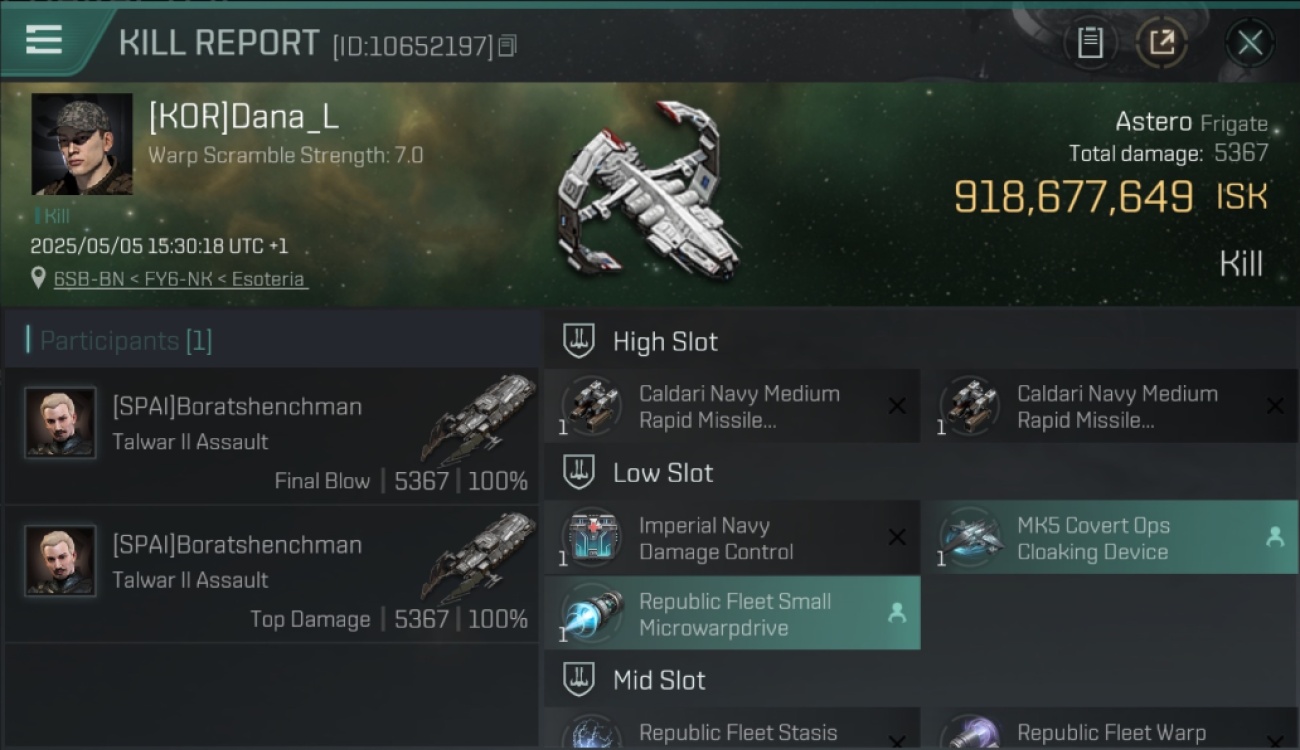This screenshot has width=1300, height=750.
Task: Open Dana_L character portrait
Action: tap(82, 144)
